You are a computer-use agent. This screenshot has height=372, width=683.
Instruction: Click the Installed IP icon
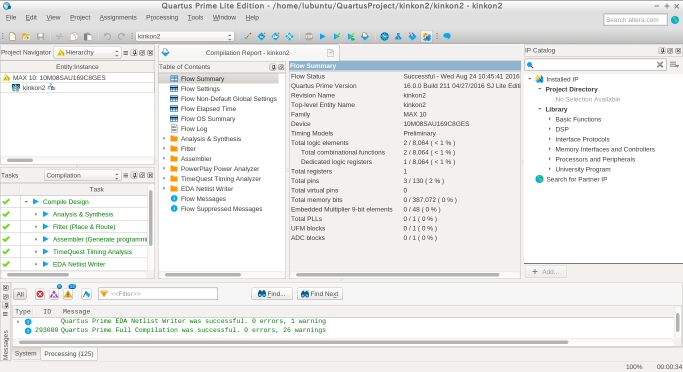coord(539,79)
